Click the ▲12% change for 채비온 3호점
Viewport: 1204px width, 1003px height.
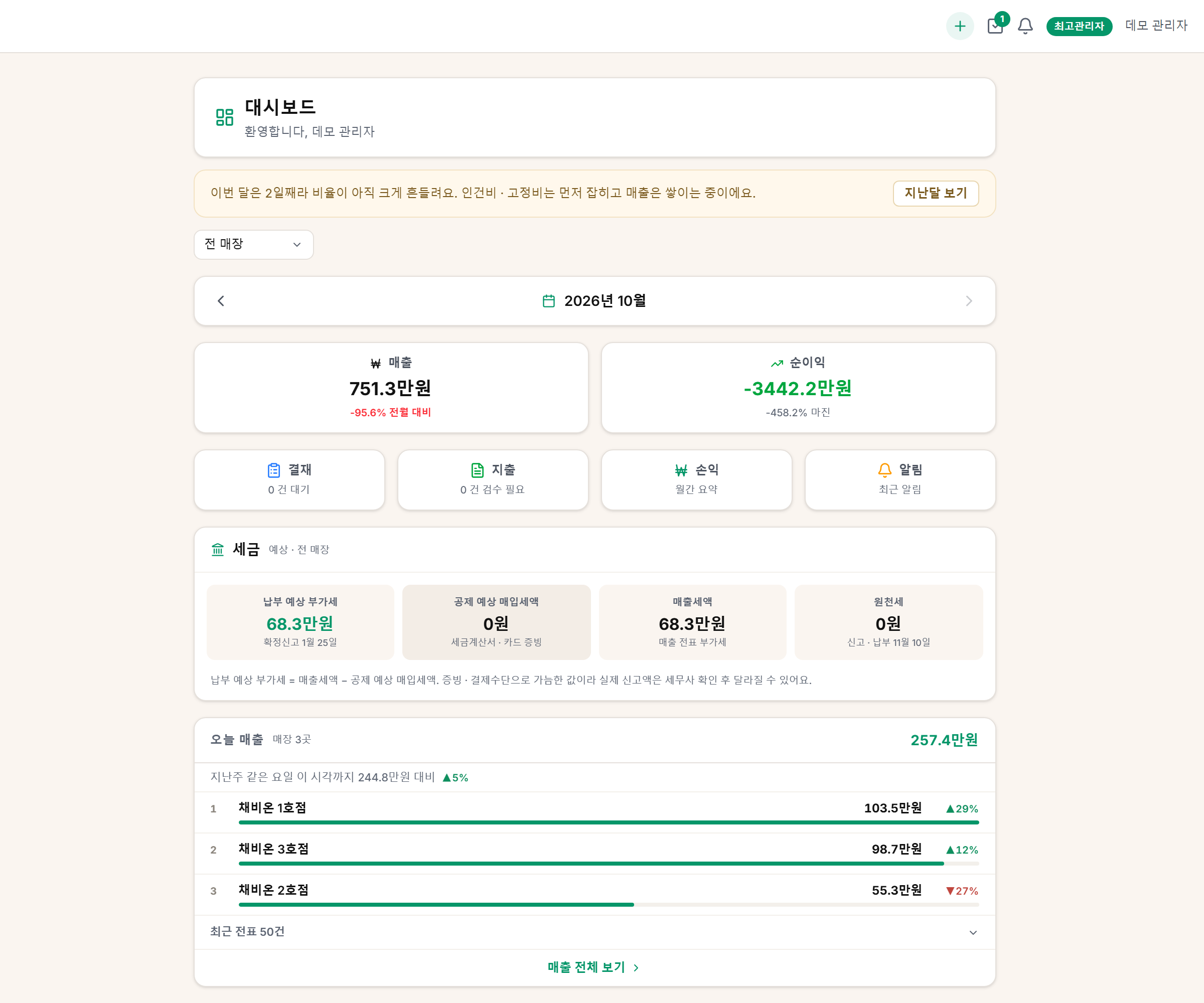pyautogui.click(x=962, y=850)
